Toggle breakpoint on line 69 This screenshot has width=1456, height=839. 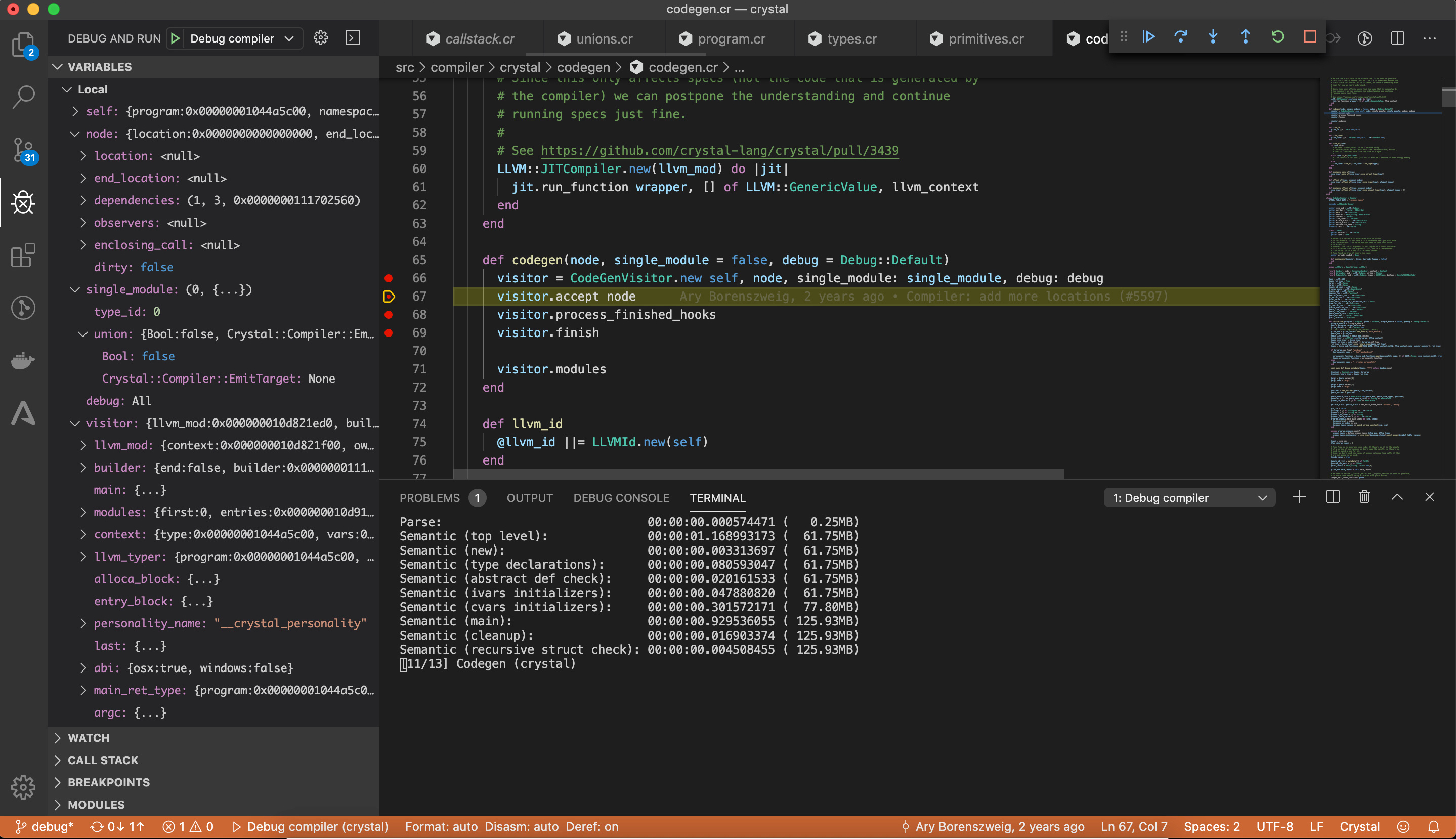click(389, 333)
